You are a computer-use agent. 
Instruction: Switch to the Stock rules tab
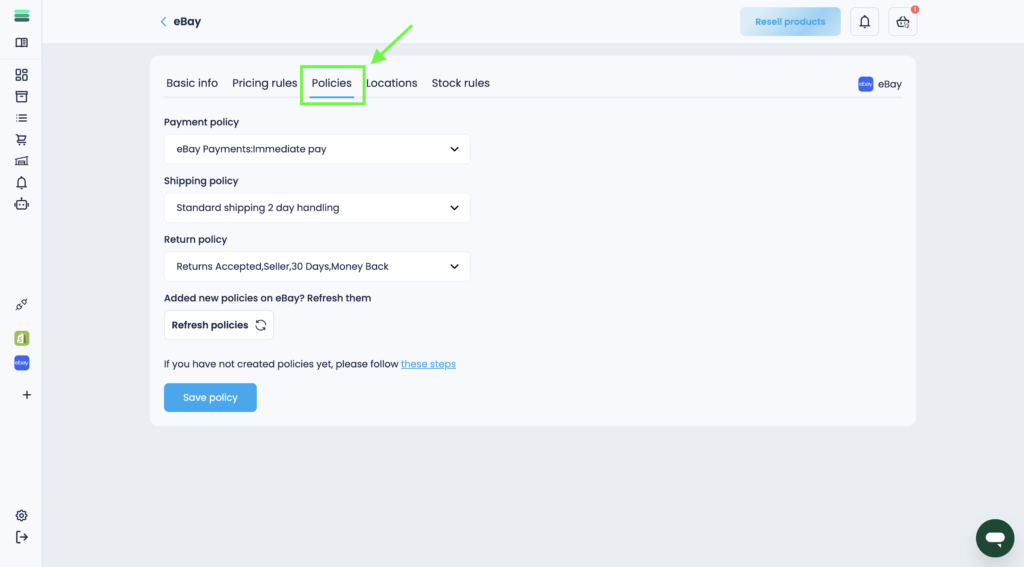pos(460,83)
